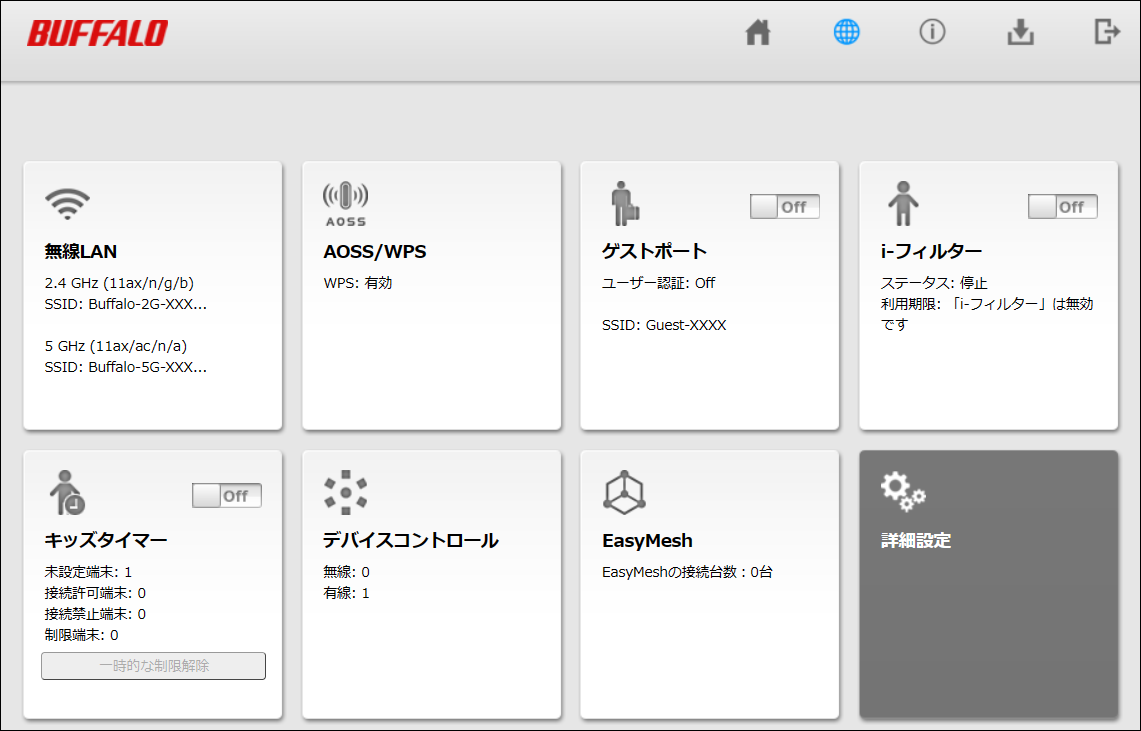Click 2.4 GHz (11ax/n/g/b) text

tap(119, 283)
